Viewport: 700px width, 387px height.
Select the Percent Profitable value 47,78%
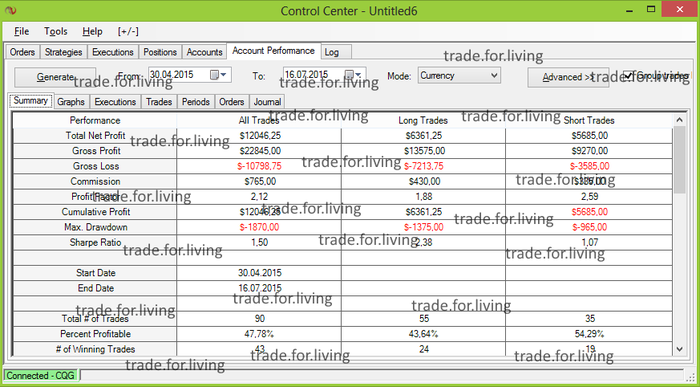click(260, 334)
